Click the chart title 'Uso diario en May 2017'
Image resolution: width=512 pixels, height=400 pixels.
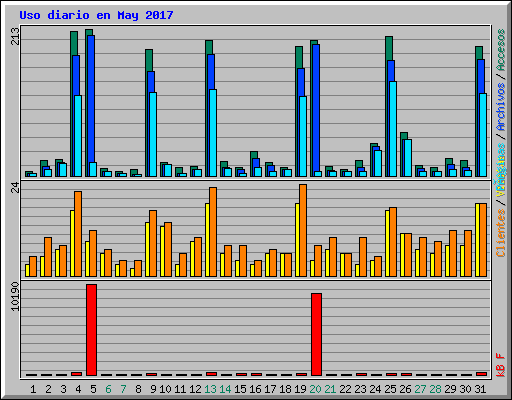click(96, 15)
